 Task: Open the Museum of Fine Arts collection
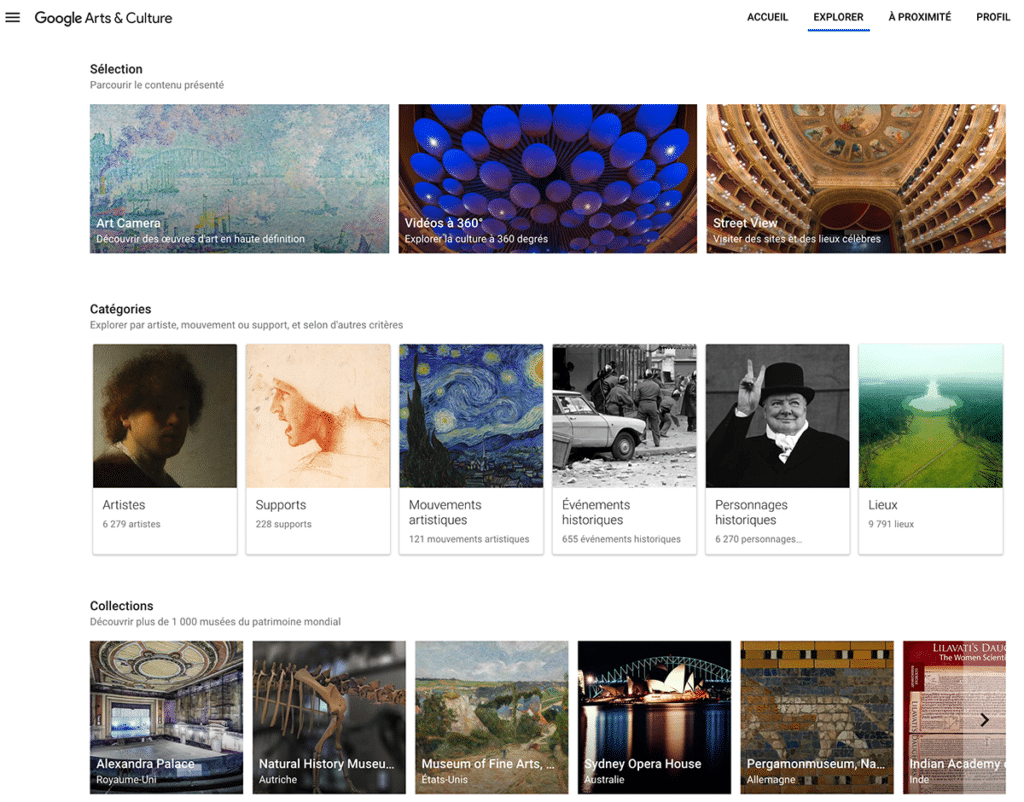(492, 717)
